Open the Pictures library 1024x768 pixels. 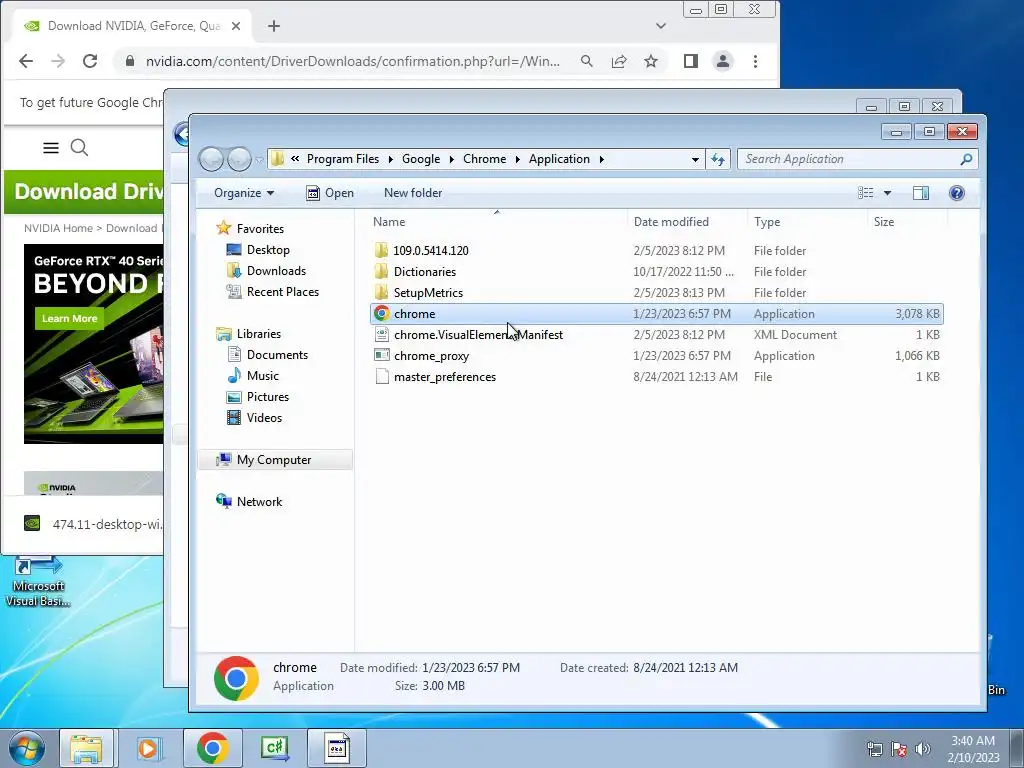coord(268,396)
